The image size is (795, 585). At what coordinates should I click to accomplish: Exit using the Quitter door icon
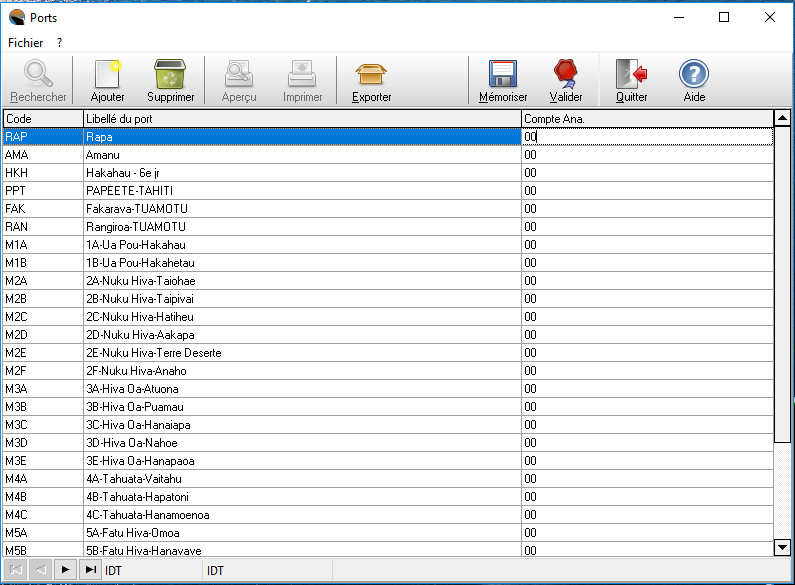[x=631, y=75]
